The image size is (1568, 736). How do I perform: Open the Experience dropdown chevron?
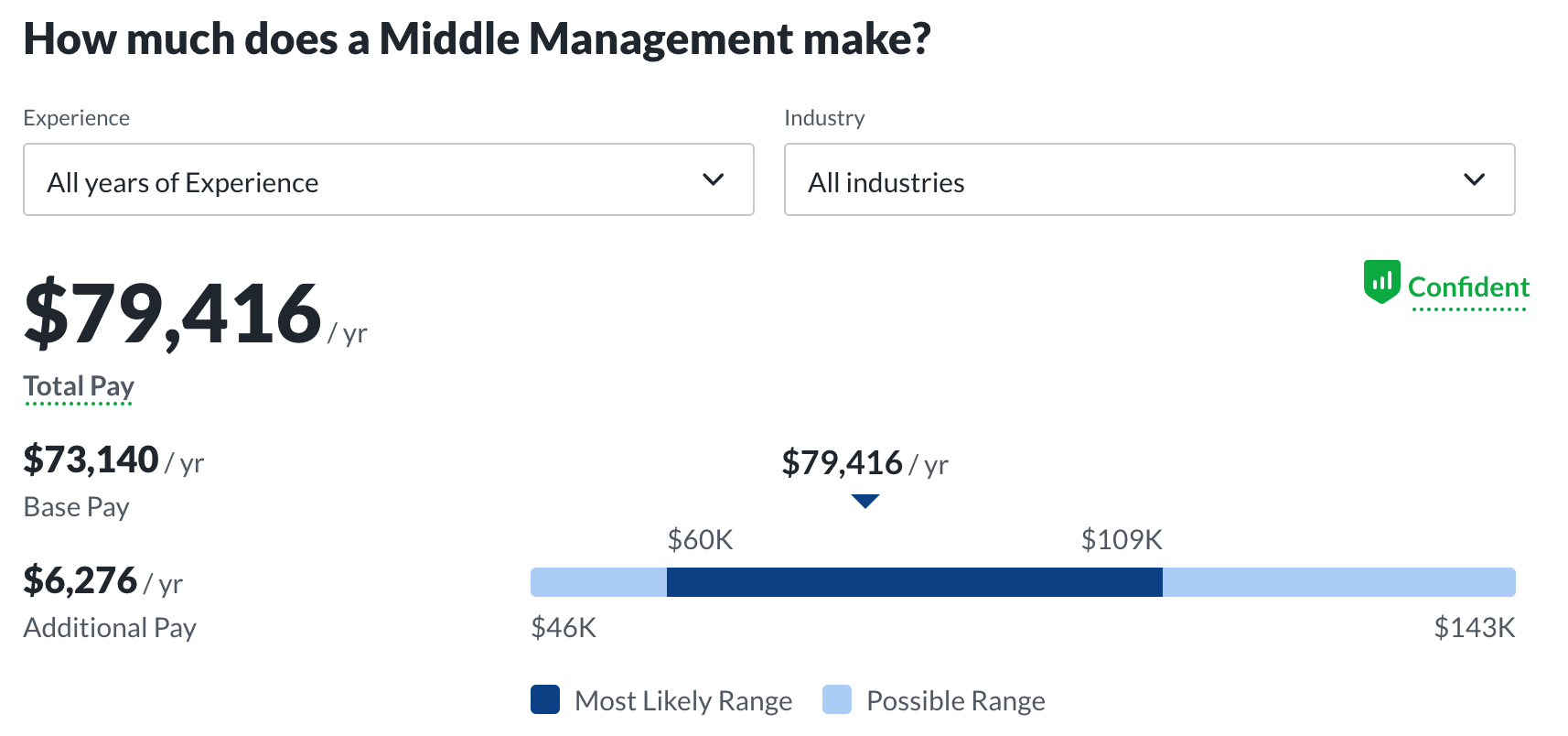click(x=713, y=179)
